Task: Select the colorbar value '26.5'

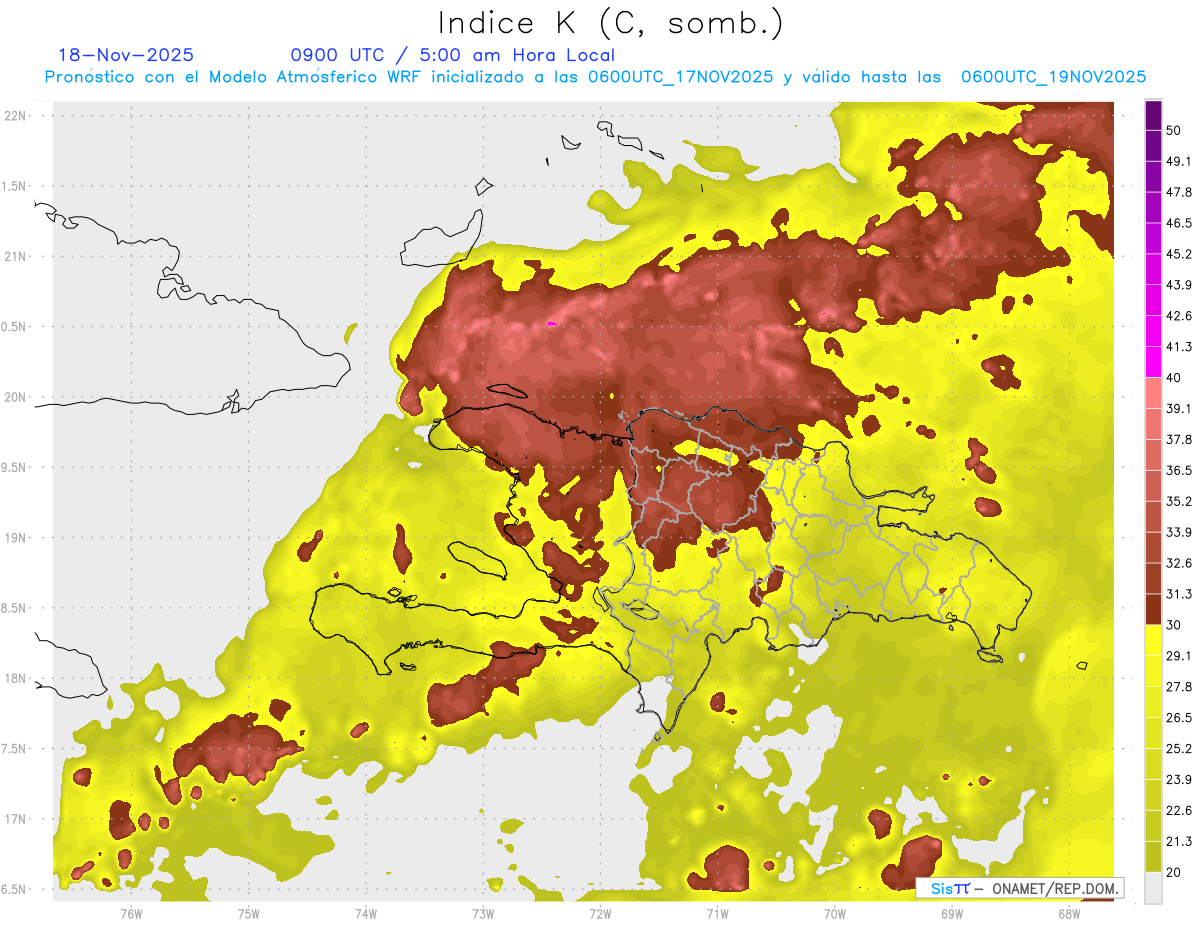Action: click(1179, 718)
